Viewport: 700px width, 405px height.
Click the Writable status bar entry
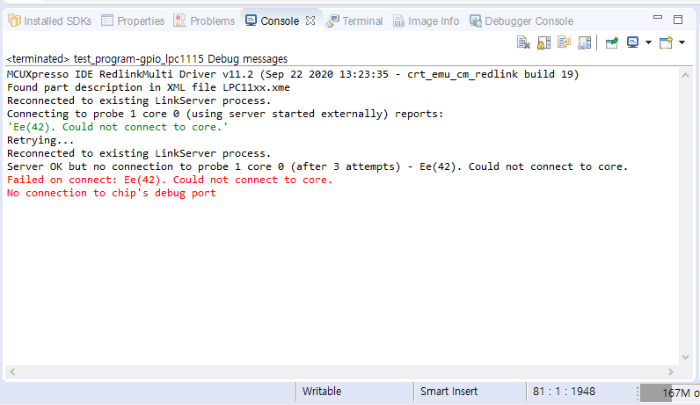click(x=322, y=392)
